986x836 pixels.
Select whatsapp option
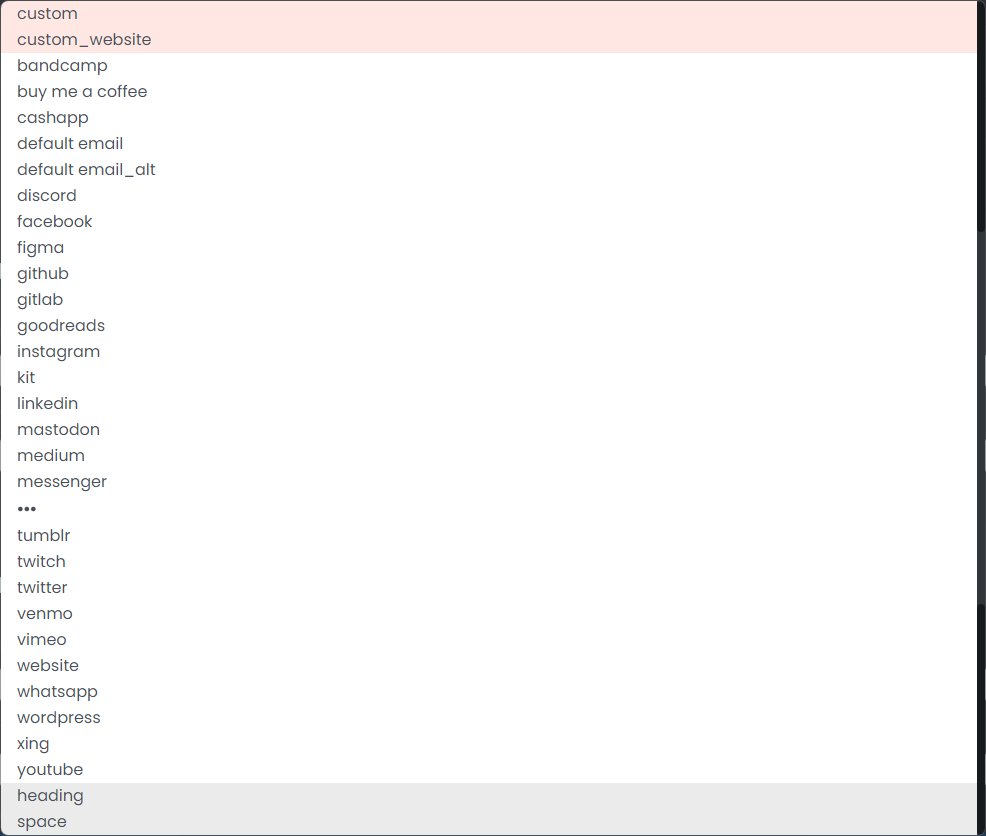[489, 691]
